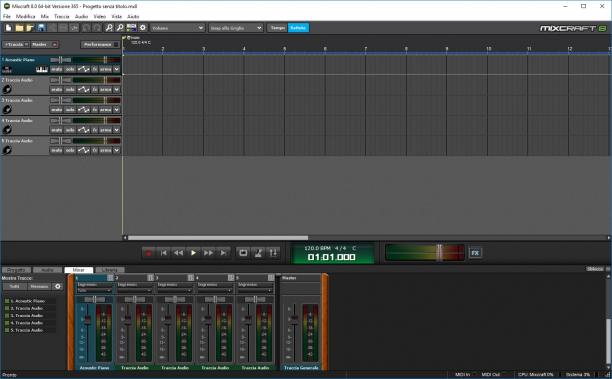Open the Volume automation dropdown
Viewport: 612px width, 379px height.
178,28
